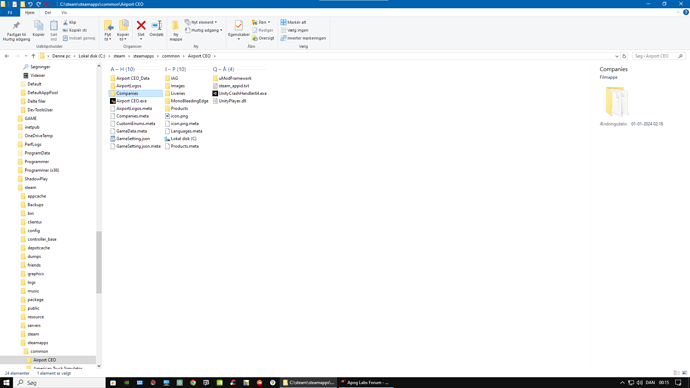Click the Kopiér sti command
690x388 pixels.
[x=75, y=30]
